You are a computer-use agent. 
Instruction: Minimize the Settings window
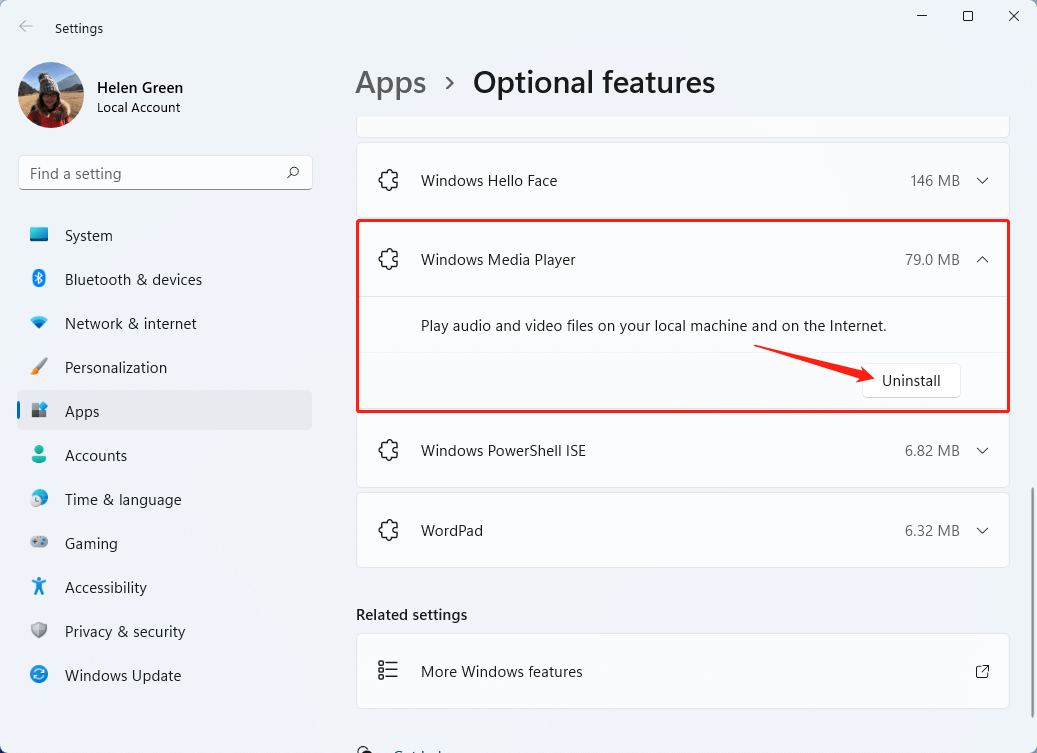(922, 16)
